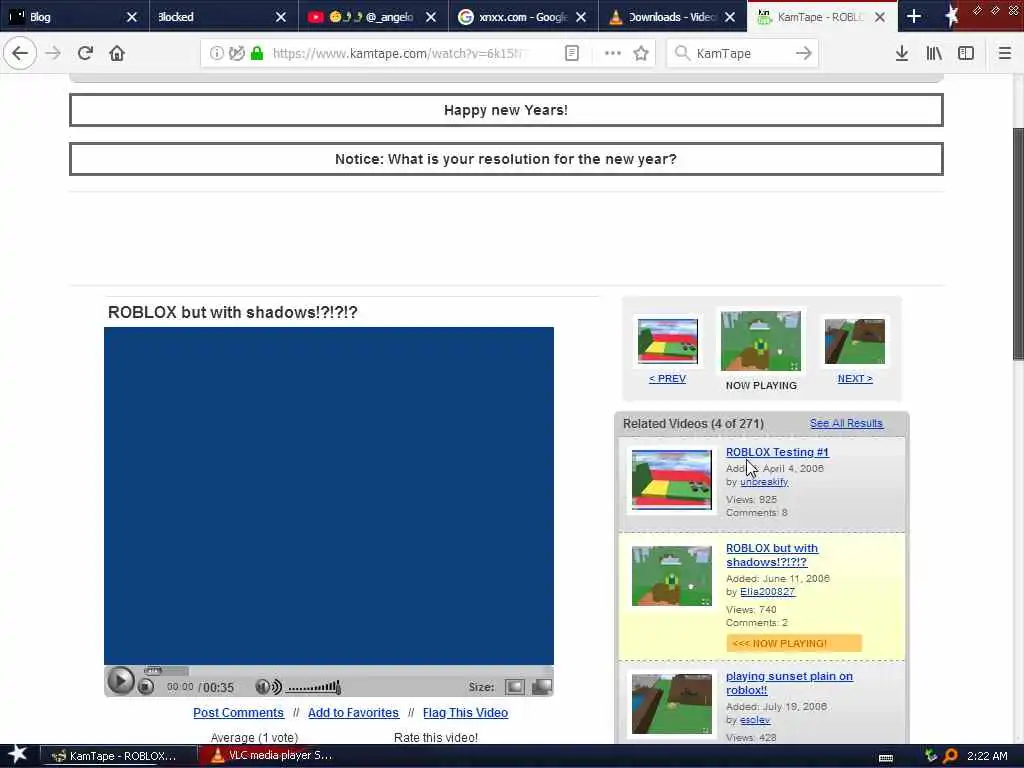Open the hamburger application menu
Screen dimensions: 1024x768
coord(1004,53)
